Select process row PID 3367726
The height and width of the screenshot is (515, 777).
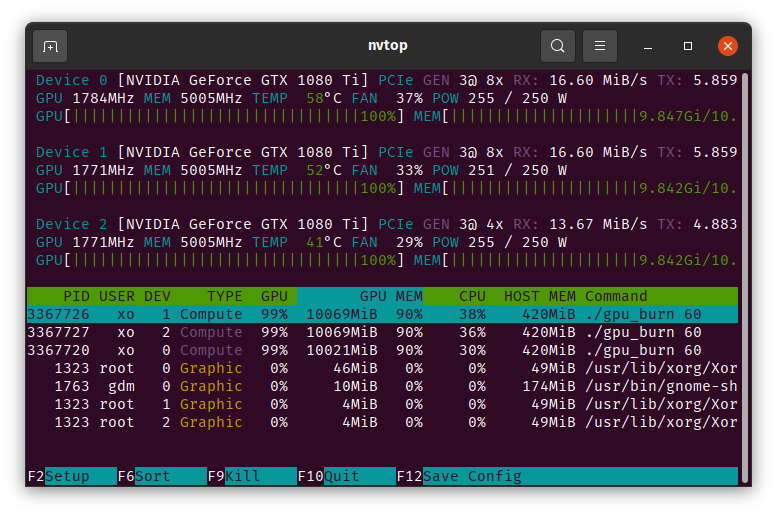[x=382, y=314]
